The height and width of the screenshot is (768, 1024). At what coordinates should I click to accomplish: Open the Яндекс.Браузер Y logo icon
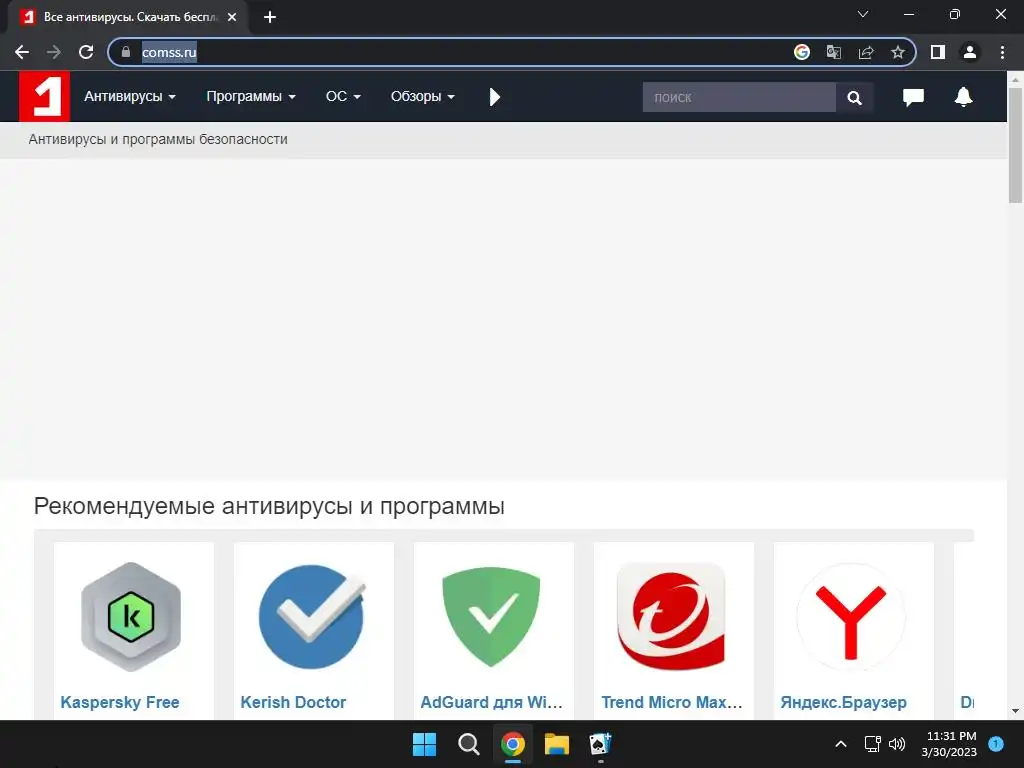coord(851,617)
